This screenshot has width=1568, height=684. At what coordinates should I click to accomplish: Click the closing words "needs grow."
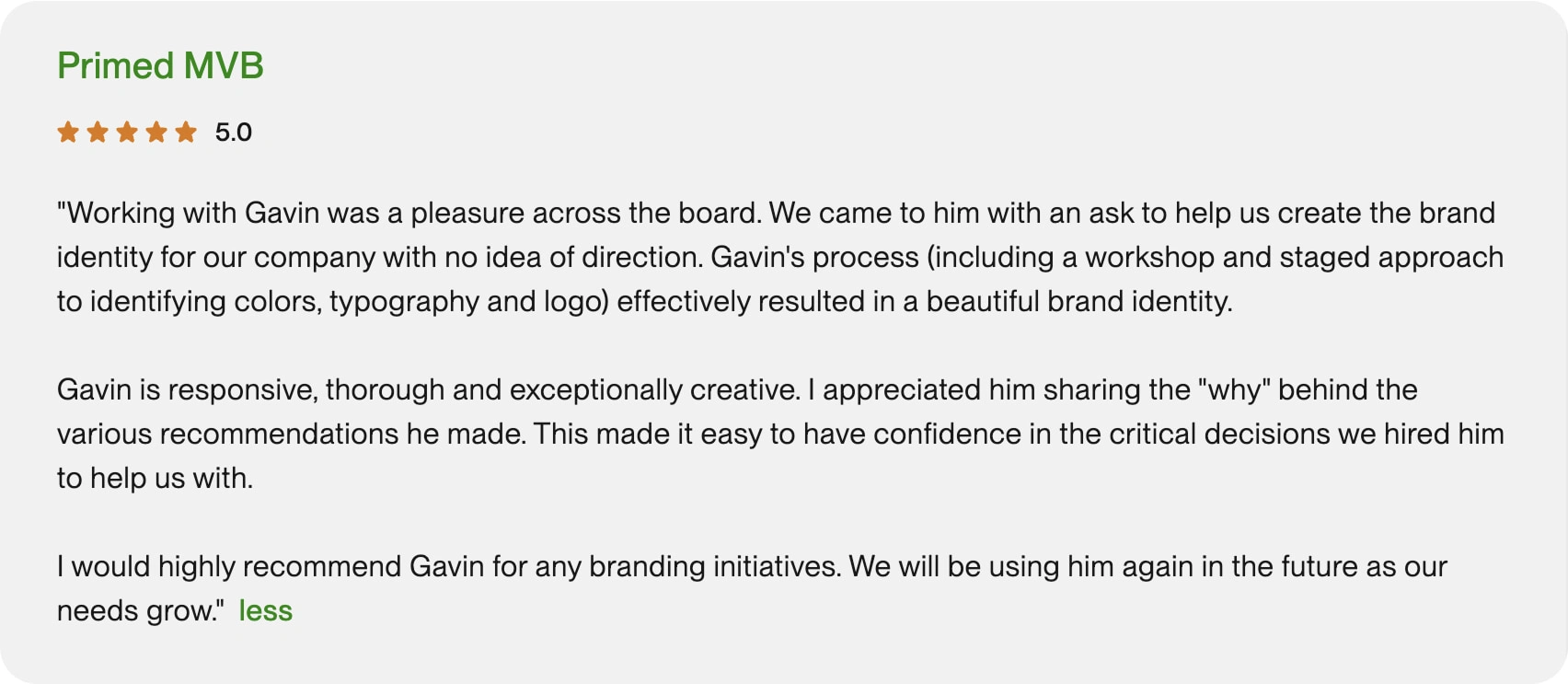[140, 611]
